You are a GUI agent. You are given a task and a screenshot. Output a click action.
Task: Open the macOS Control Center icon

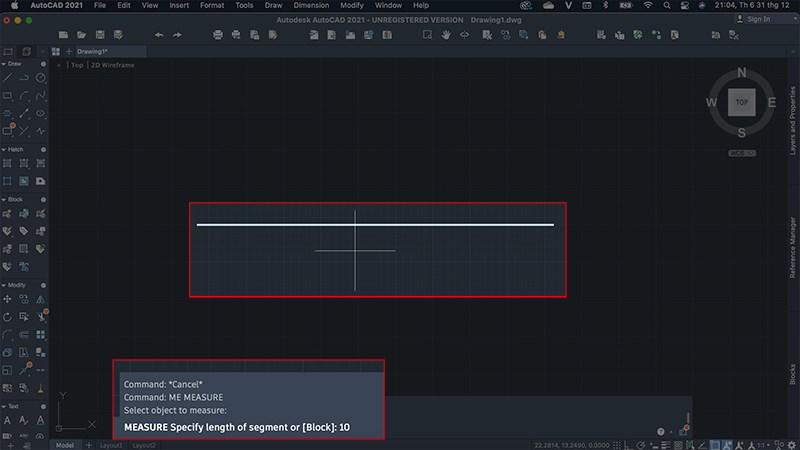(685, 5)
